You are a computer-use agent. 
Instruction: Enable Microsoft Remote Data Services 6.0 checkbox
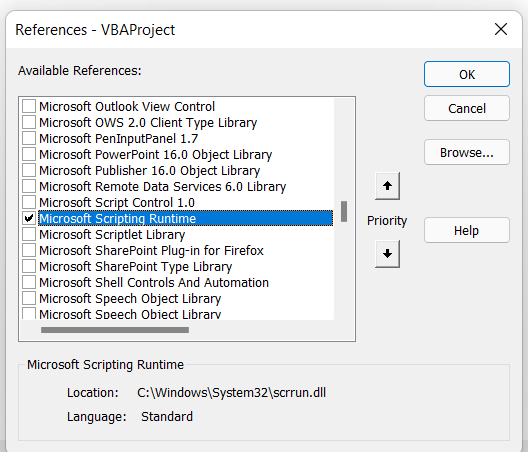tap(29, 186)
